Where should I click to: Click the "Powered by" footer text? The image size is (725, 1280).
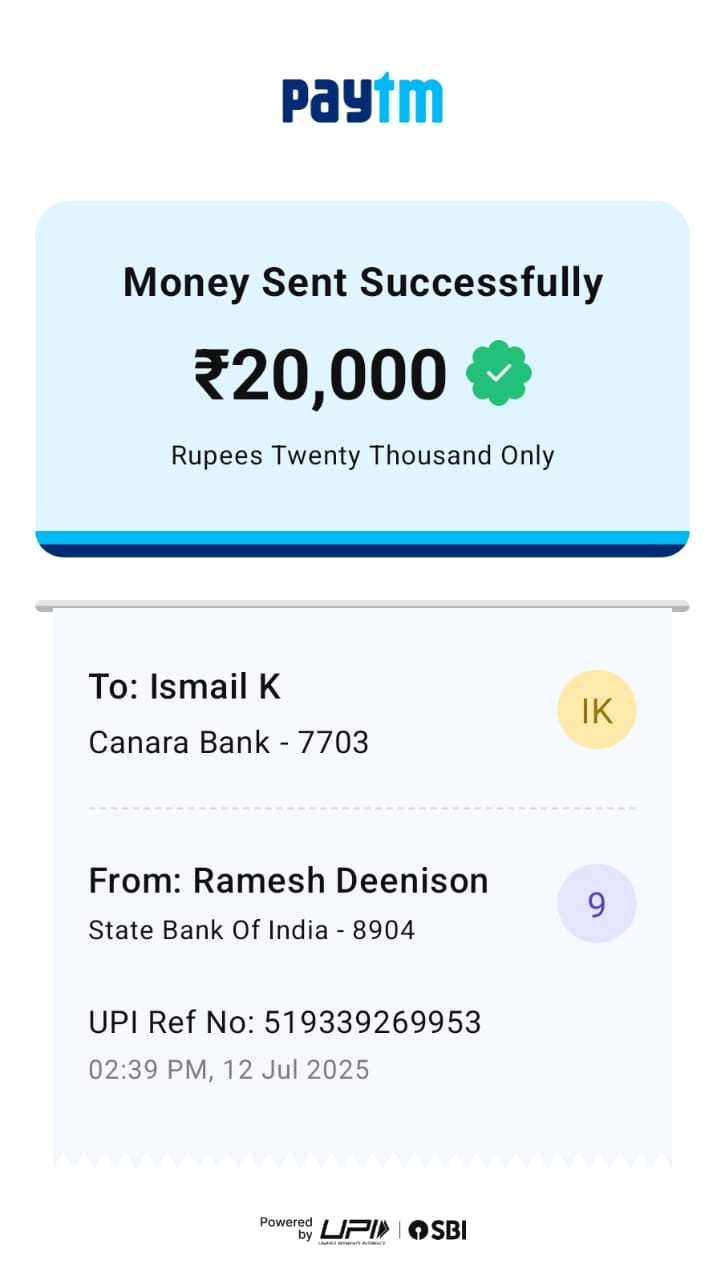point(286,1229)
